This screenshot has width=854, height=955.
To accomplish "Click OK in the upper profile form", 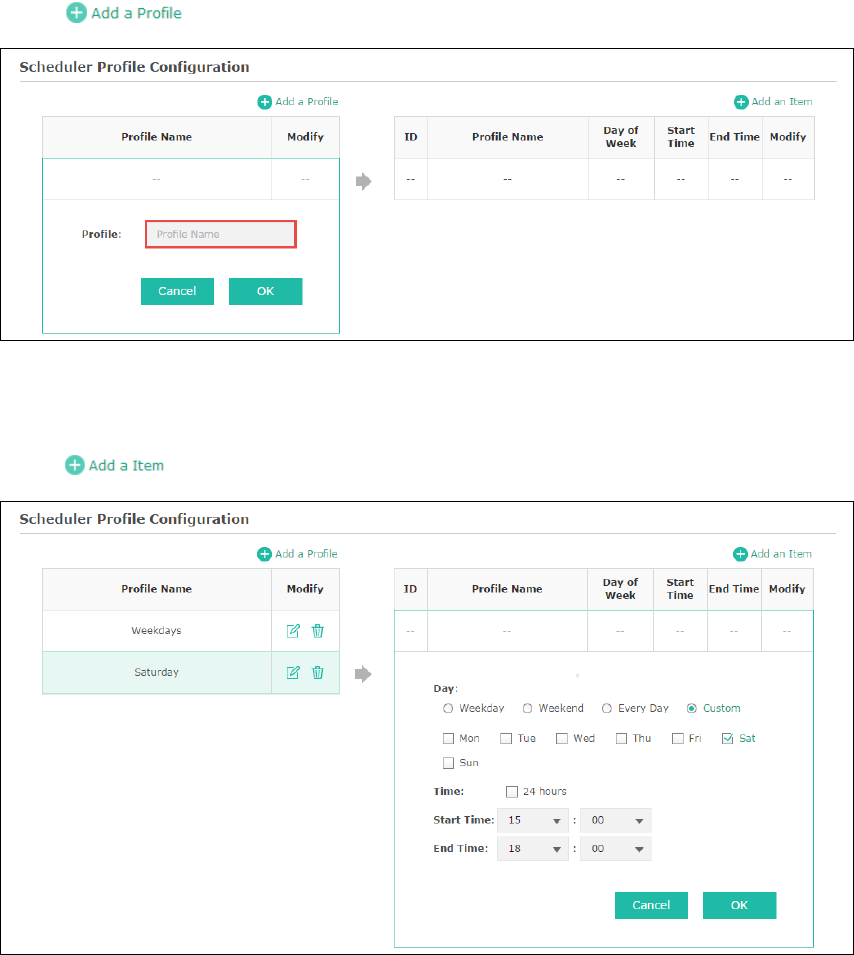I will pos(266,291).
